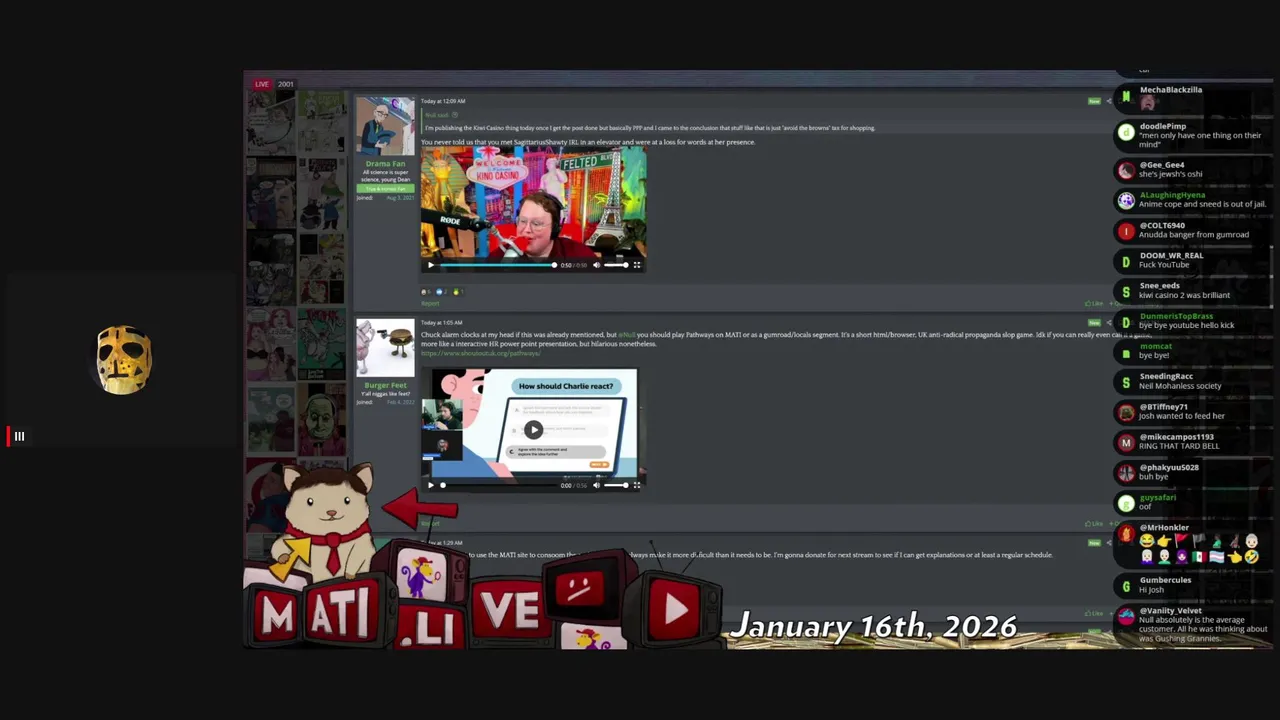Open SneedingRacc's chat avatar
The image size is (1280, 720).
click(x=1126, y=382)
